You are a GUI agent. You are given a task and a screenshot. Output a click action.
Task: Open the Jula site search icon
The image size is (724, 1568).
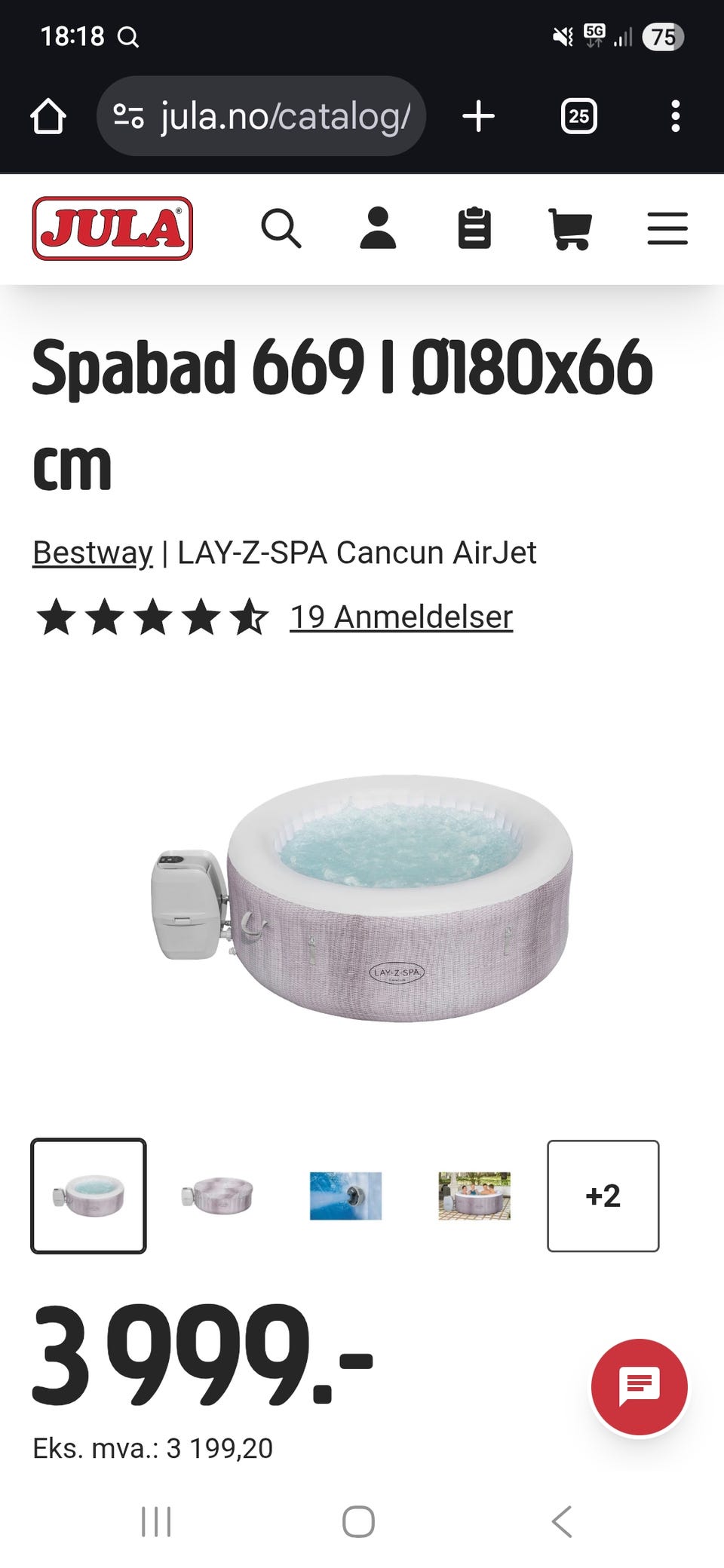pyautogui.click(x=281, y=228)
